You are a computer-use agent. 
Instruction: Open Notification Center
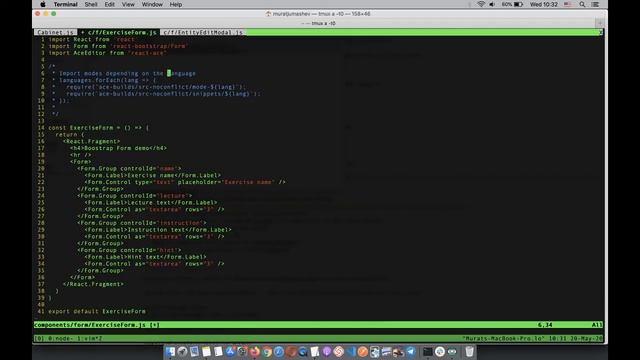click(596, 4)
